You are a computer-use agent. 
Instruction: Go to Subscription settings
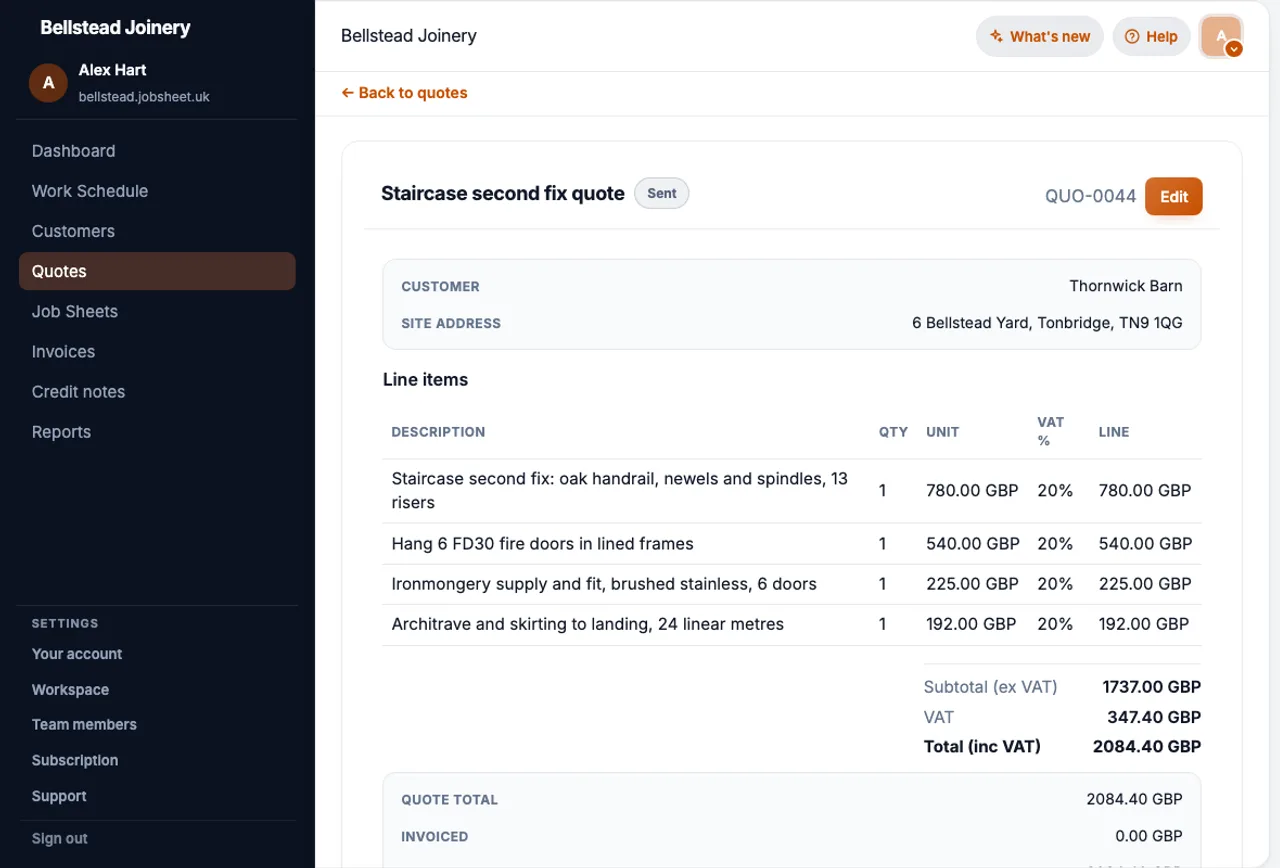[75, 761]
